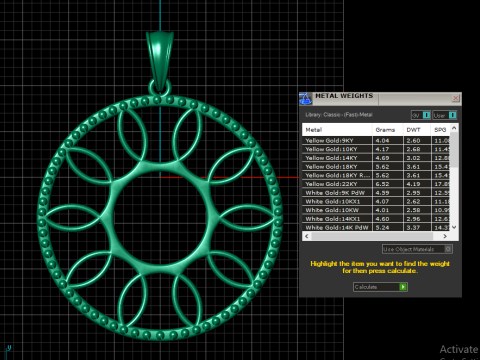
Task: Select White Gold:10KW row
Action: [376, 210]
